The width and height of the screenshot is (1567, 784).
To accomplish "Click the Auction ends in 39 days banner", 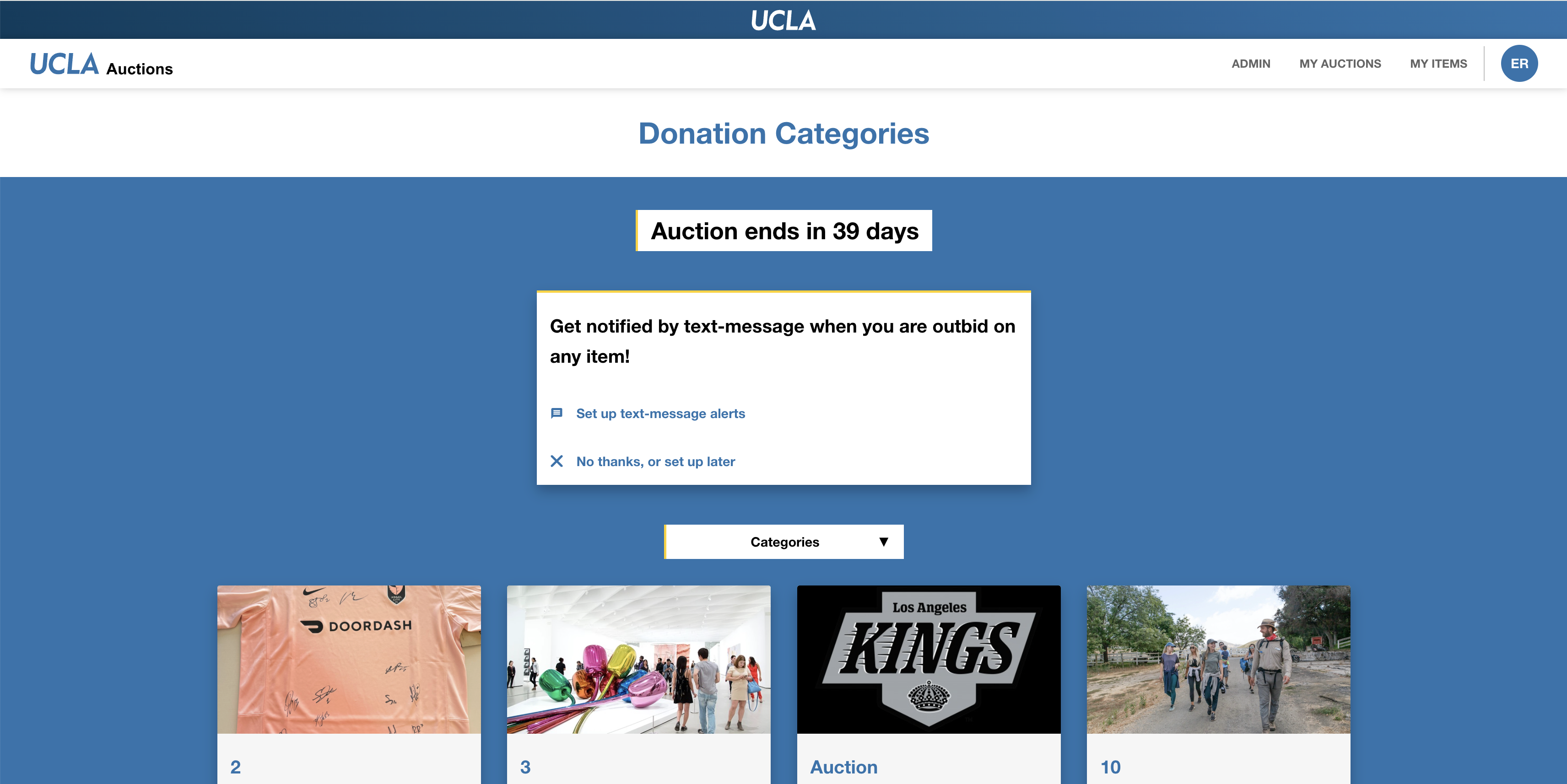I will pyautogui.click(x=783, y=231).
